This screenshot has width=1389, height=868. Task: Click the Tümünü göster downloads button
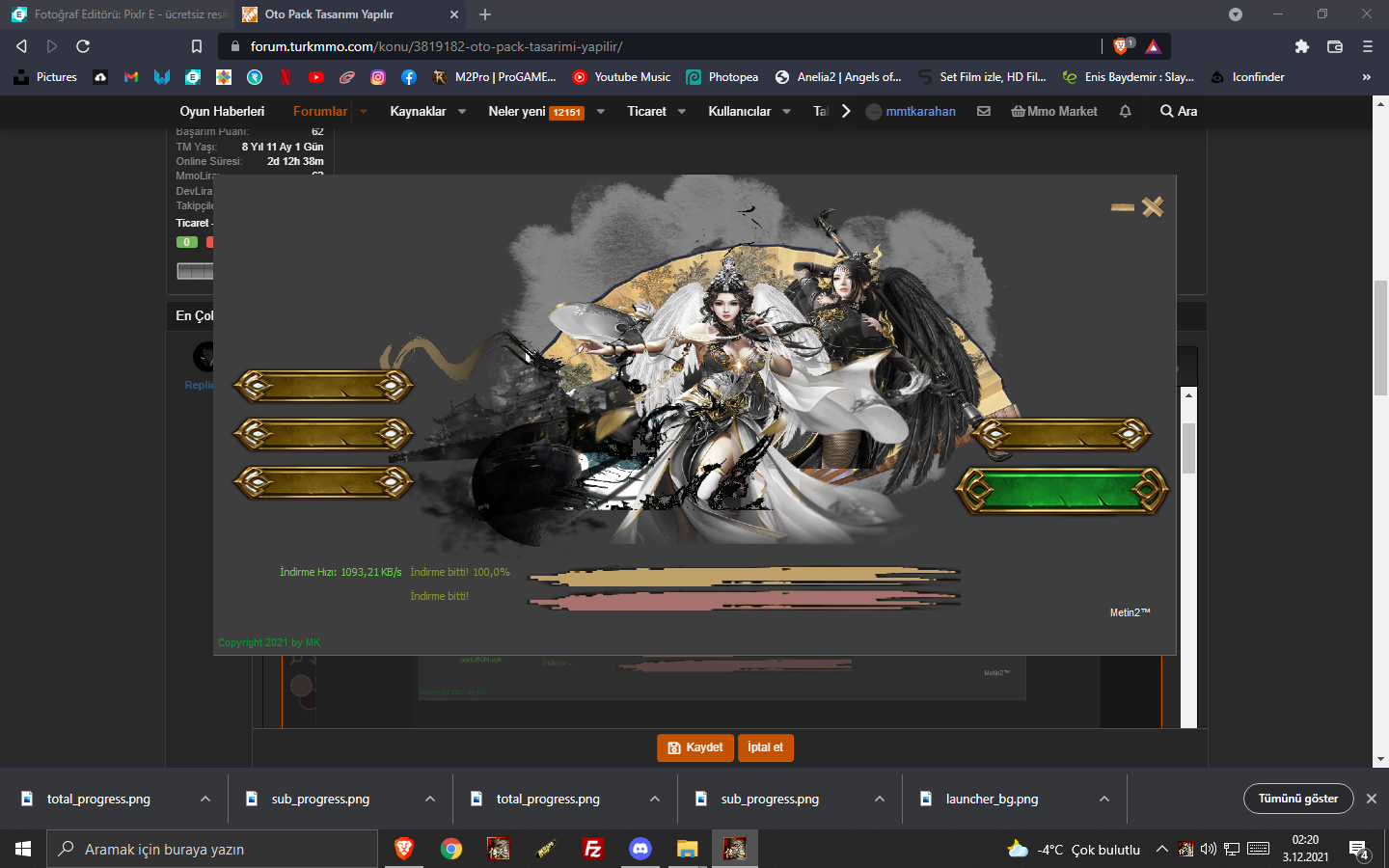pyautogui.click(x=1298, y=799)
